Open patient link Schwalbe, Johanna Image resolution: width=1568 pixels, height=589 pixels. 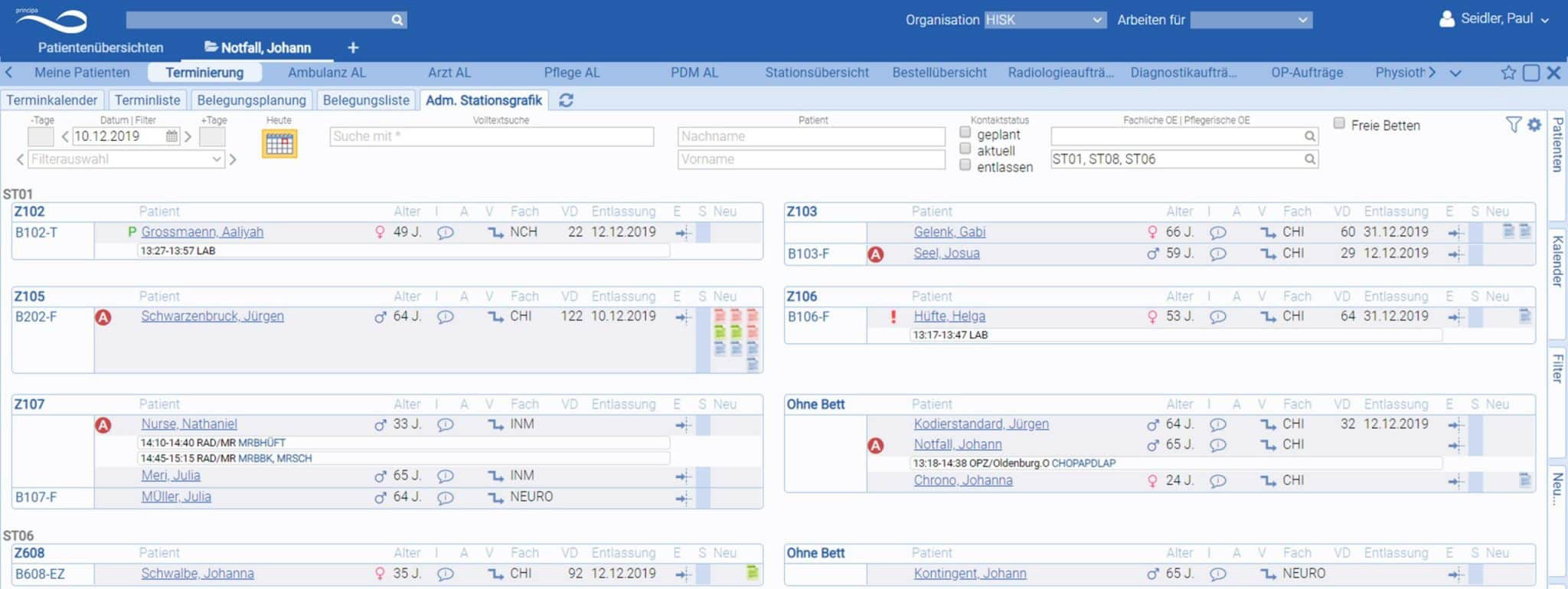tap(198, 574)
